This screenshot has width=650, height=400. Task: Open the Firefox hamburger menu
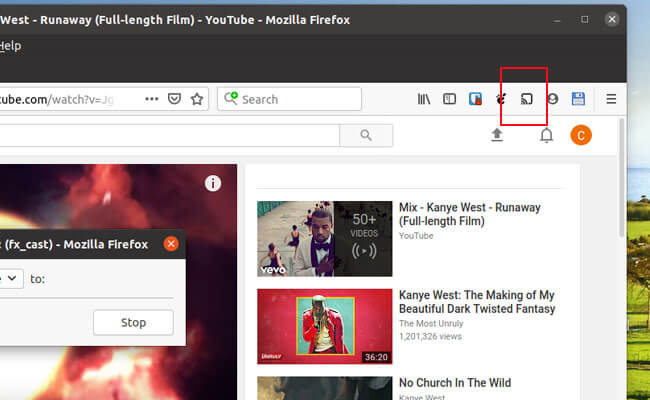[611, 99]
